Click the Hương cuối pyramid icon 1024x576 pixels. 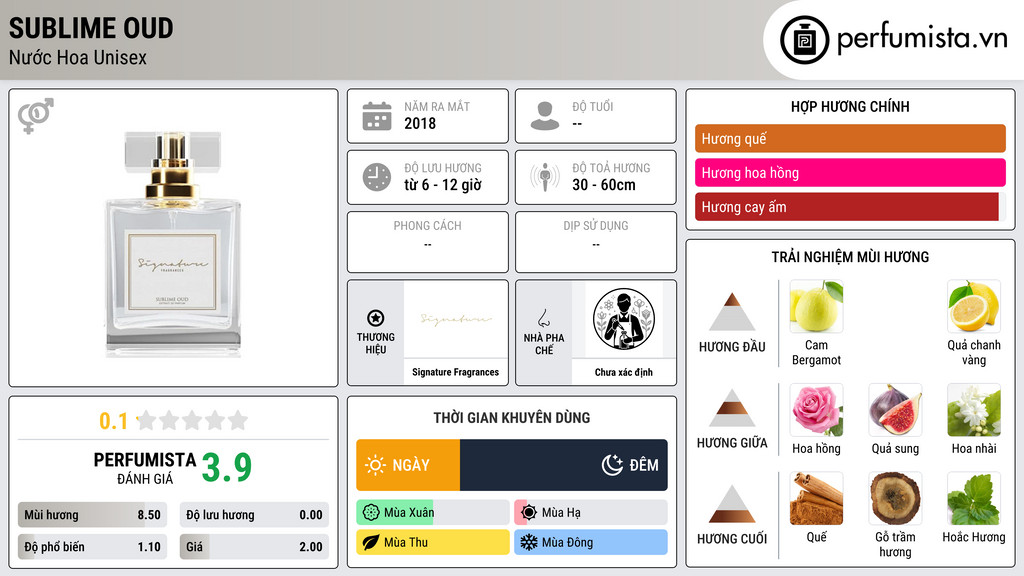732,503
